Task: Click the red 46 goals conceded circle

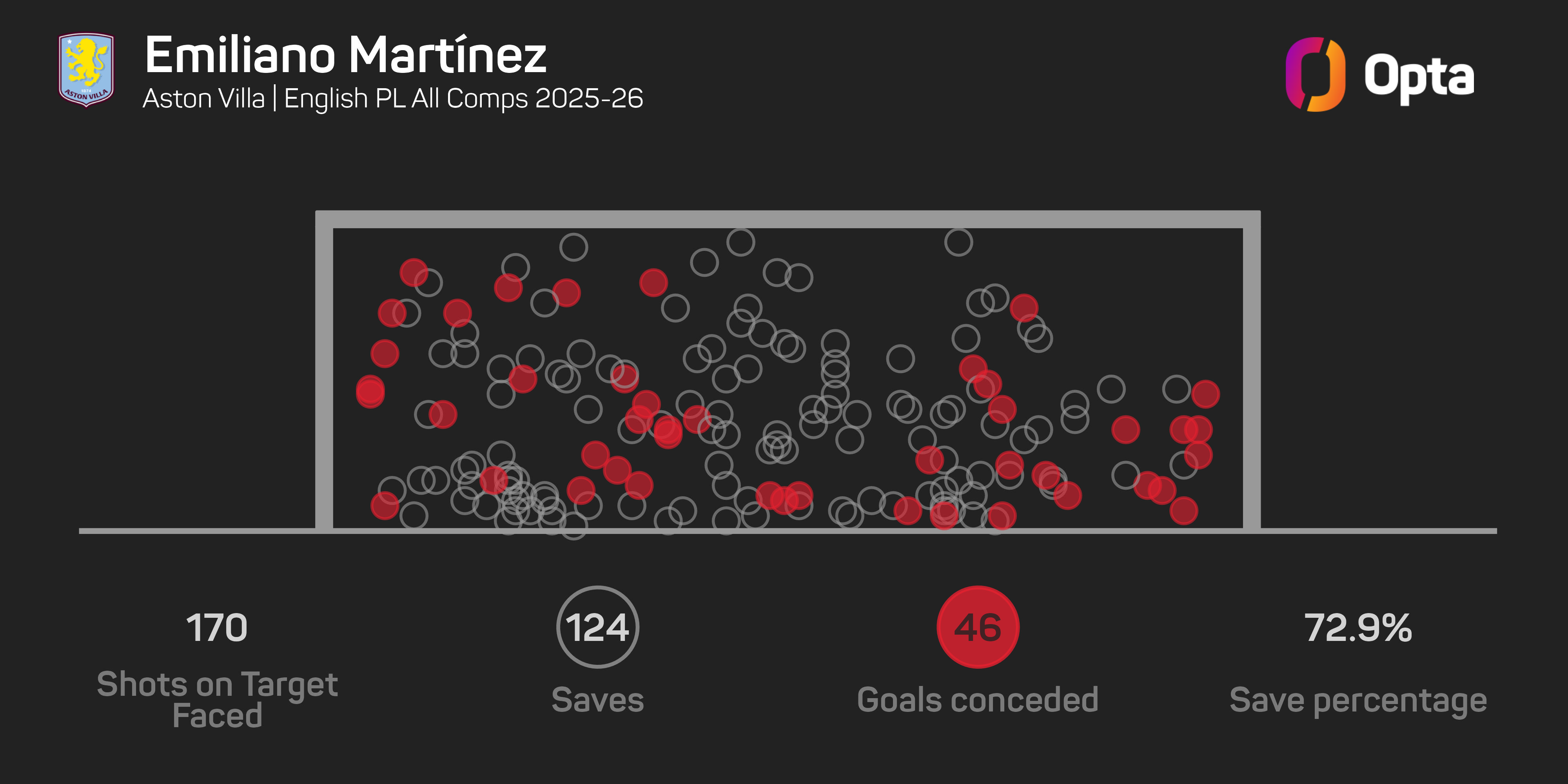Action: point(978,627)
